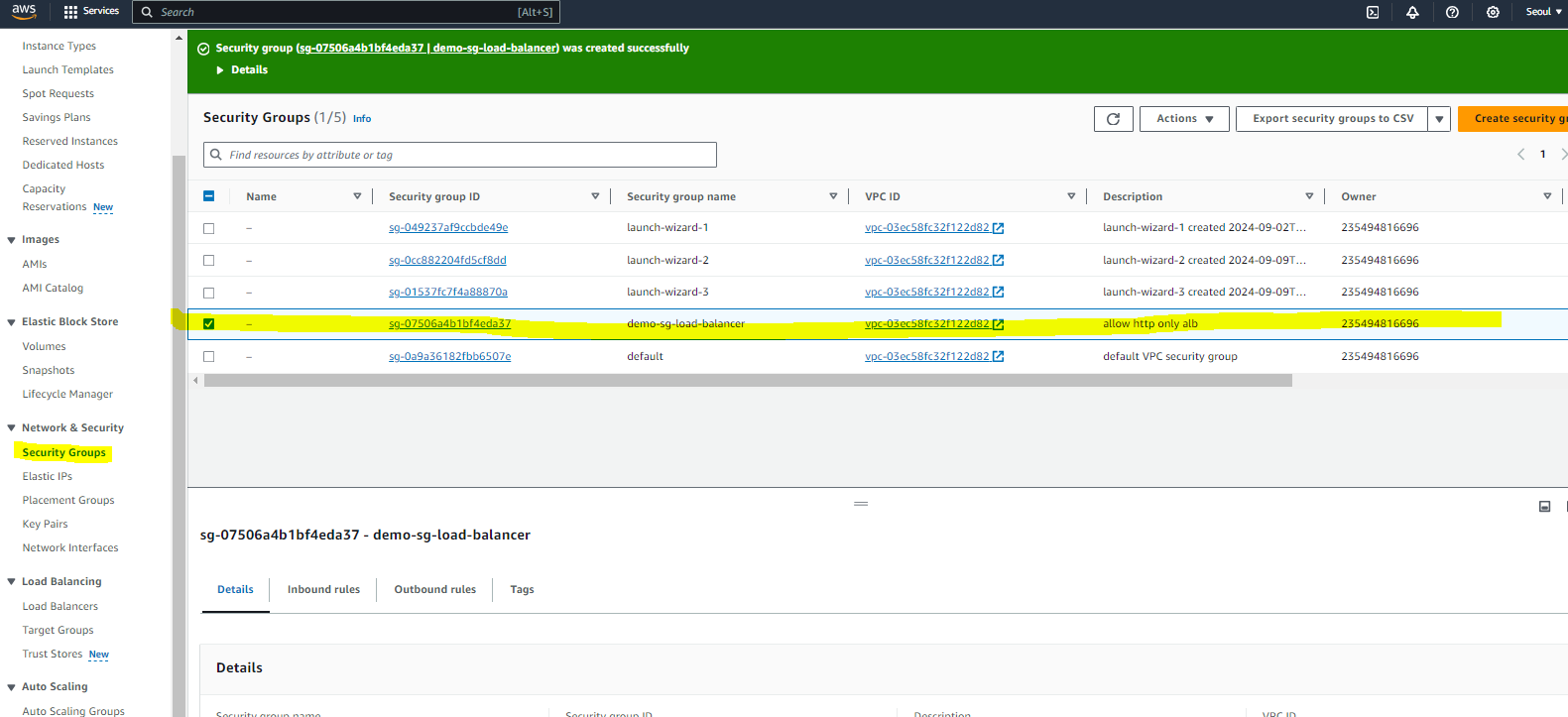
Task: Switch to the Tags tab
Action: [522, 589]
